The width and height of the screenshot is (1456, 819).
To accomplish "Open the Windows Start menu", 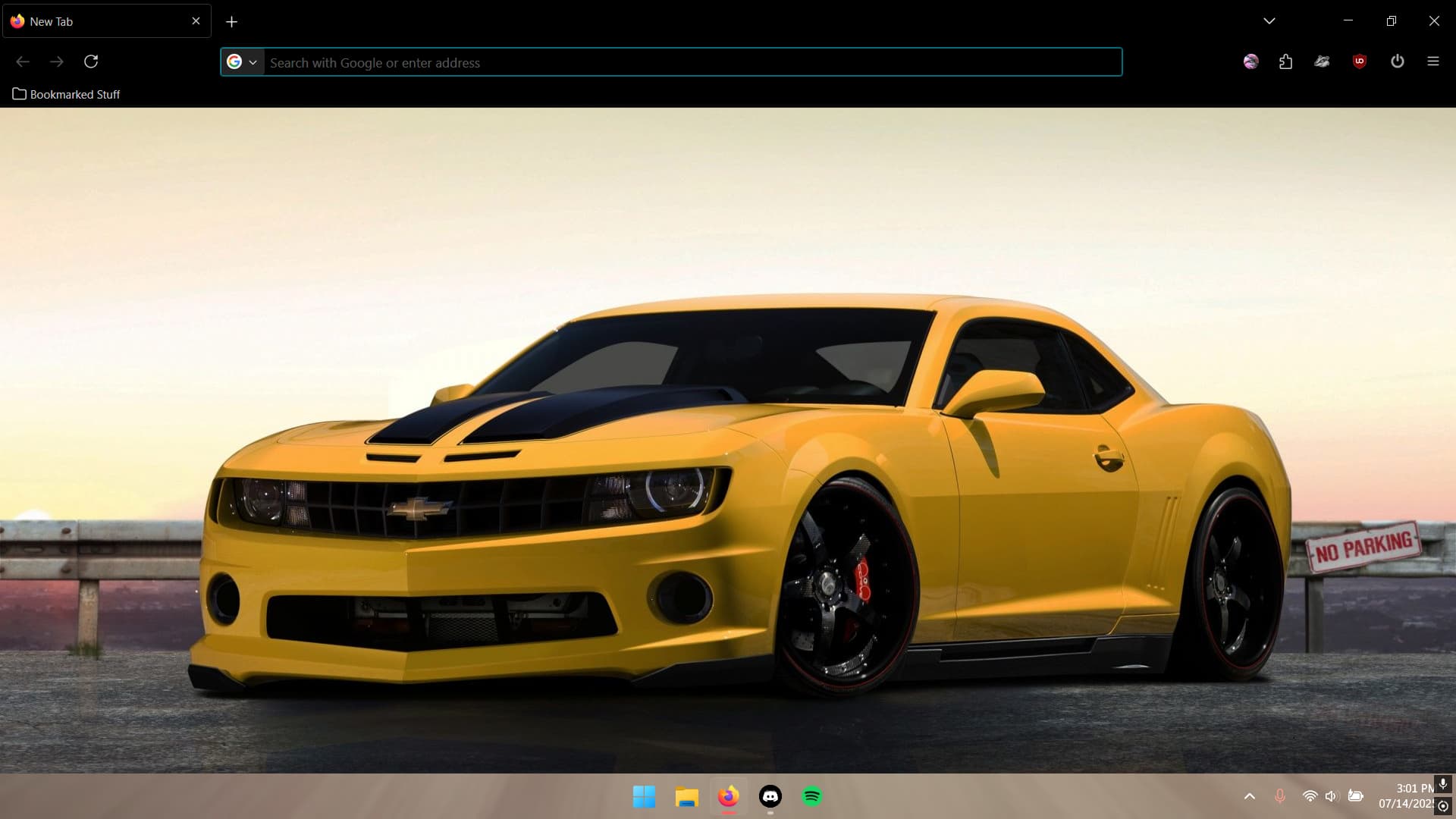I will pos(644,796).
